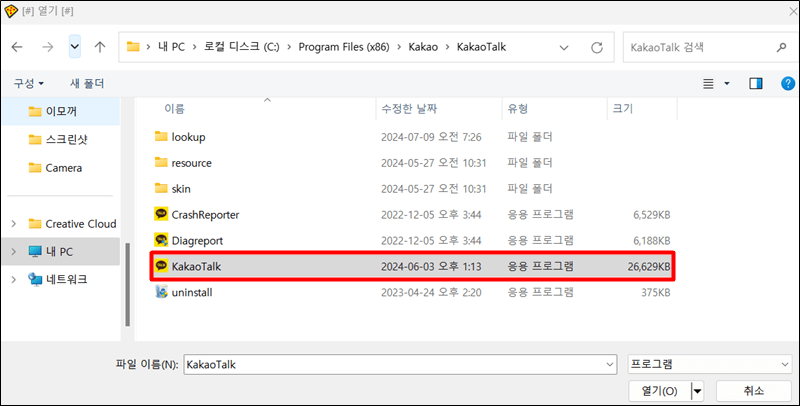Expand the '네트워크' tree node
Screen dimensions: 800x406
tap(14, 279)
